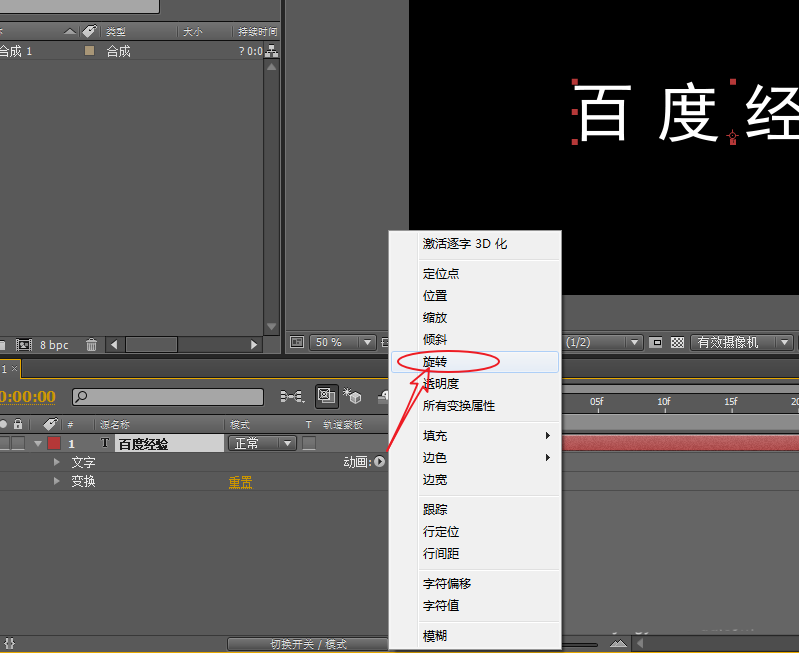Choose 激活逐字 3D 化 menu entry
This screenshot has height=653, width=799.
475,244
